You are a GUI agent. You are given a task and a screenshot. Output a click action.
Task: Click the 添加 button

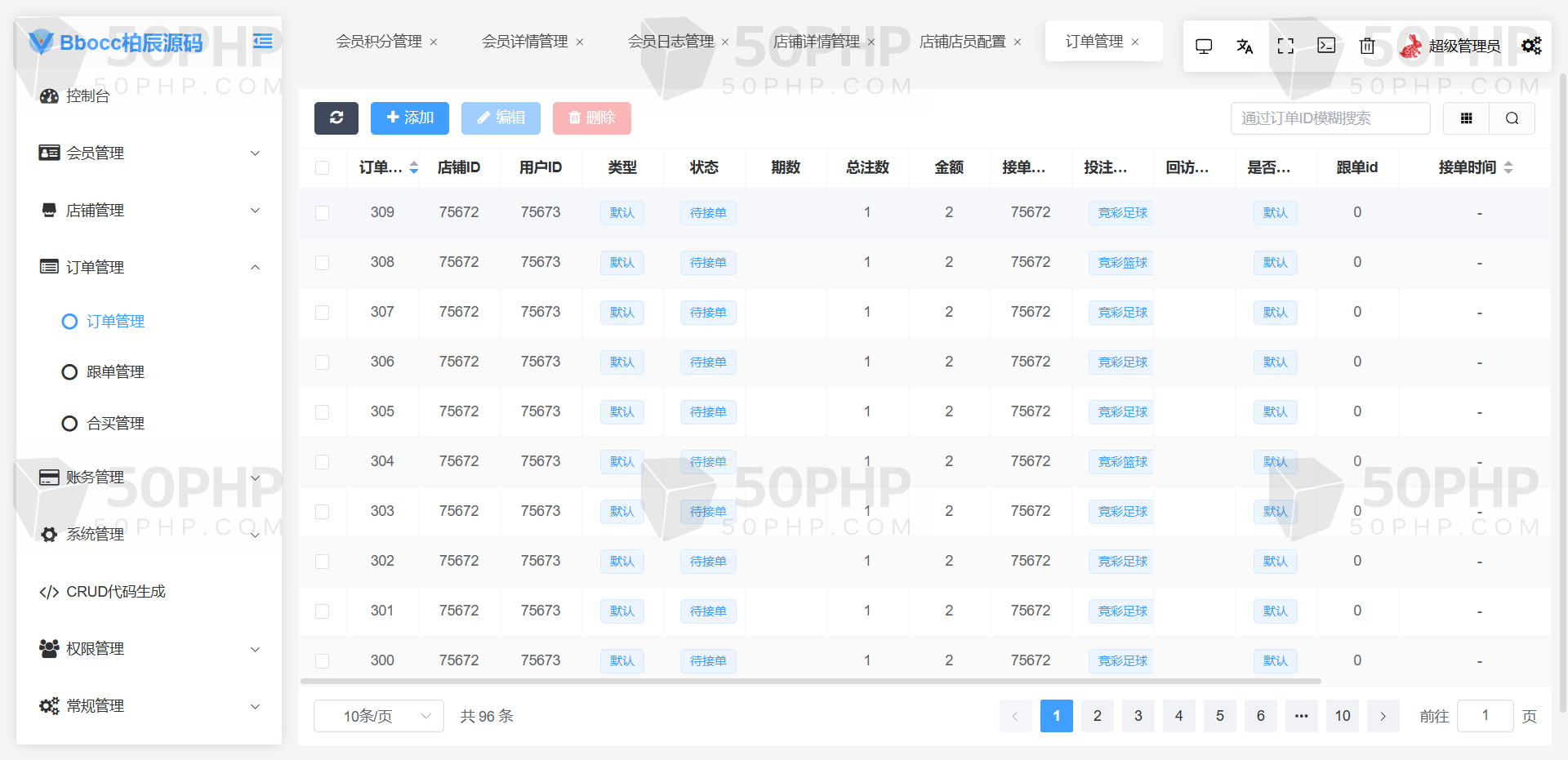point(410,118)
